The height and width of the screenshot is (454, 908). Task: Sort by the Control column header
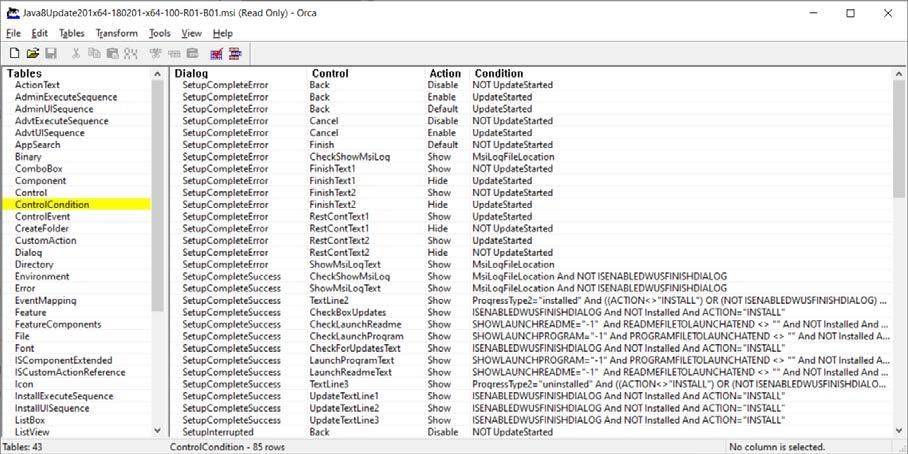(330, 74)
